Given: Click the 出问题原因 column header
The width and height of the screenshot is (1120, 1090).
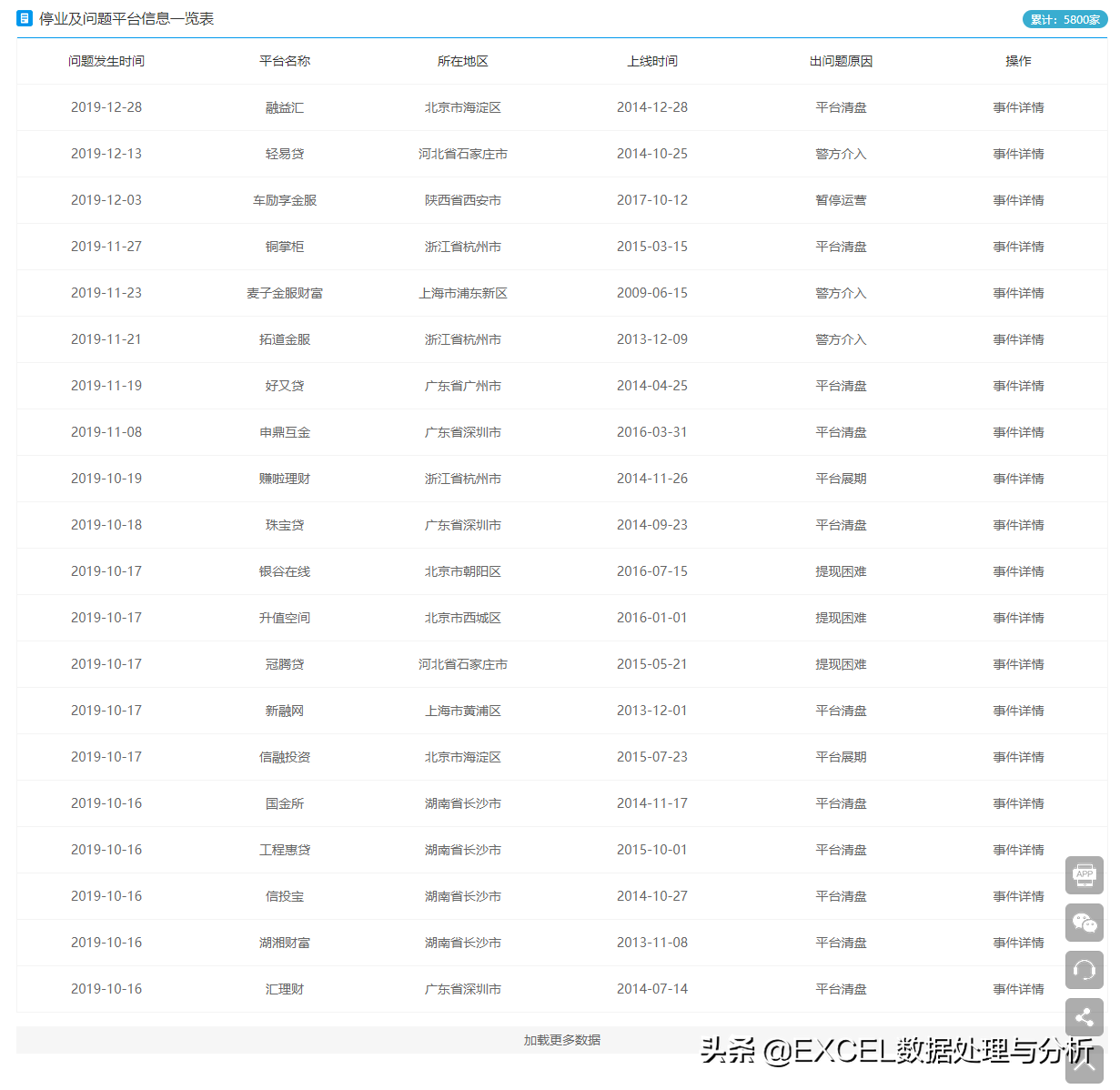Looking at the screenshot, I should click(841, 61).
